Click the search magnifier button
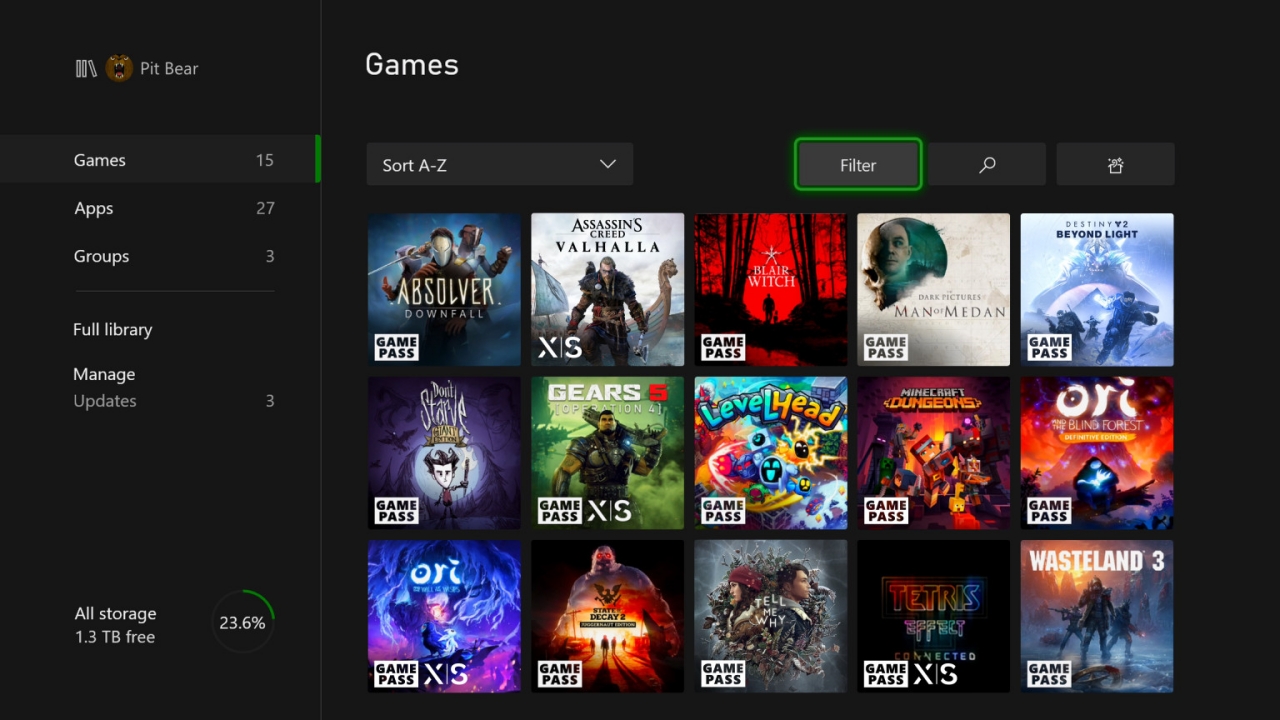The height and width of the screenshot is (720, 1280). [987, 165]
